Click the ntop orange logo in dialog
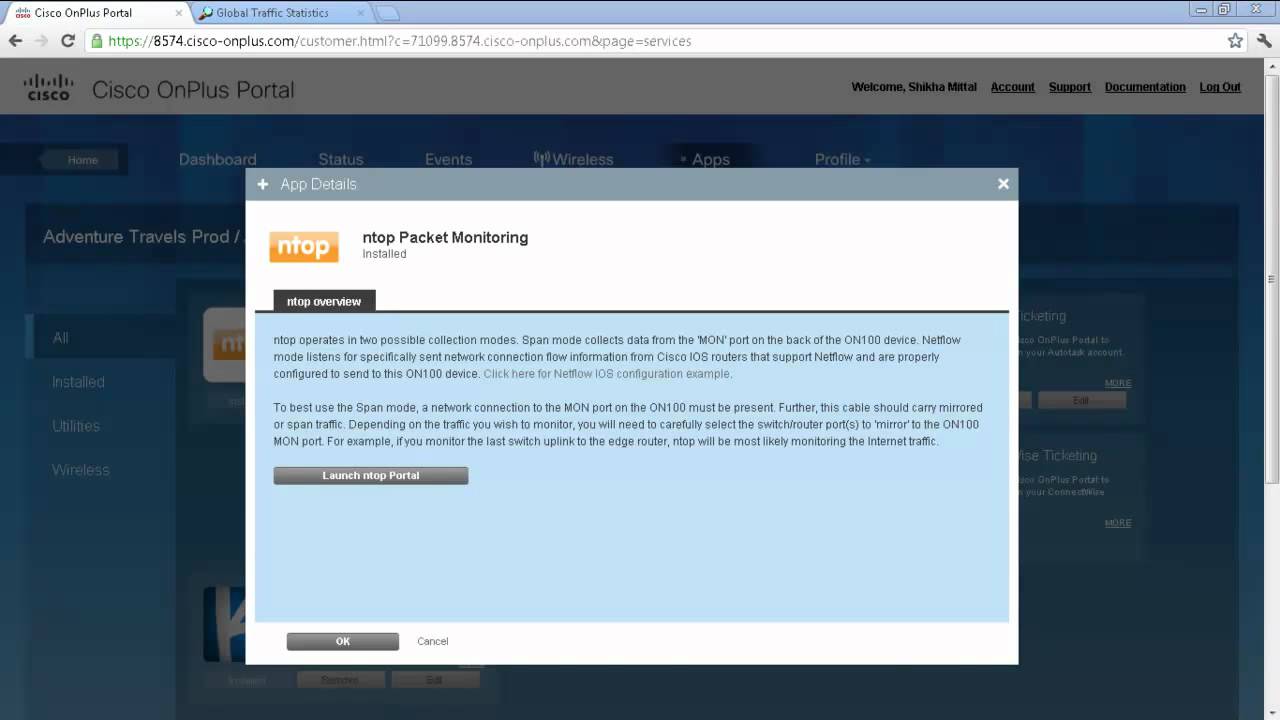Viewport: 1280px width, 720px height. (x=304, y=247)
